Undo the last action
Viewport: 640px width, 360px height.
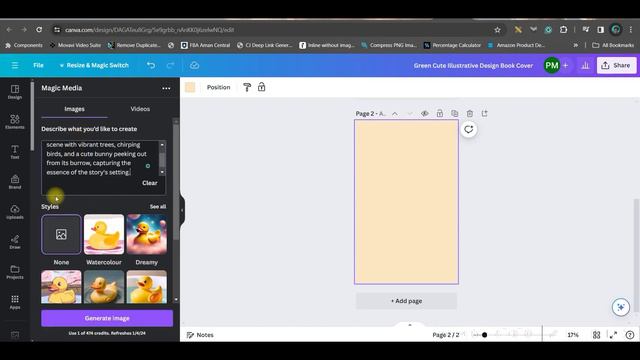point(151,65)
